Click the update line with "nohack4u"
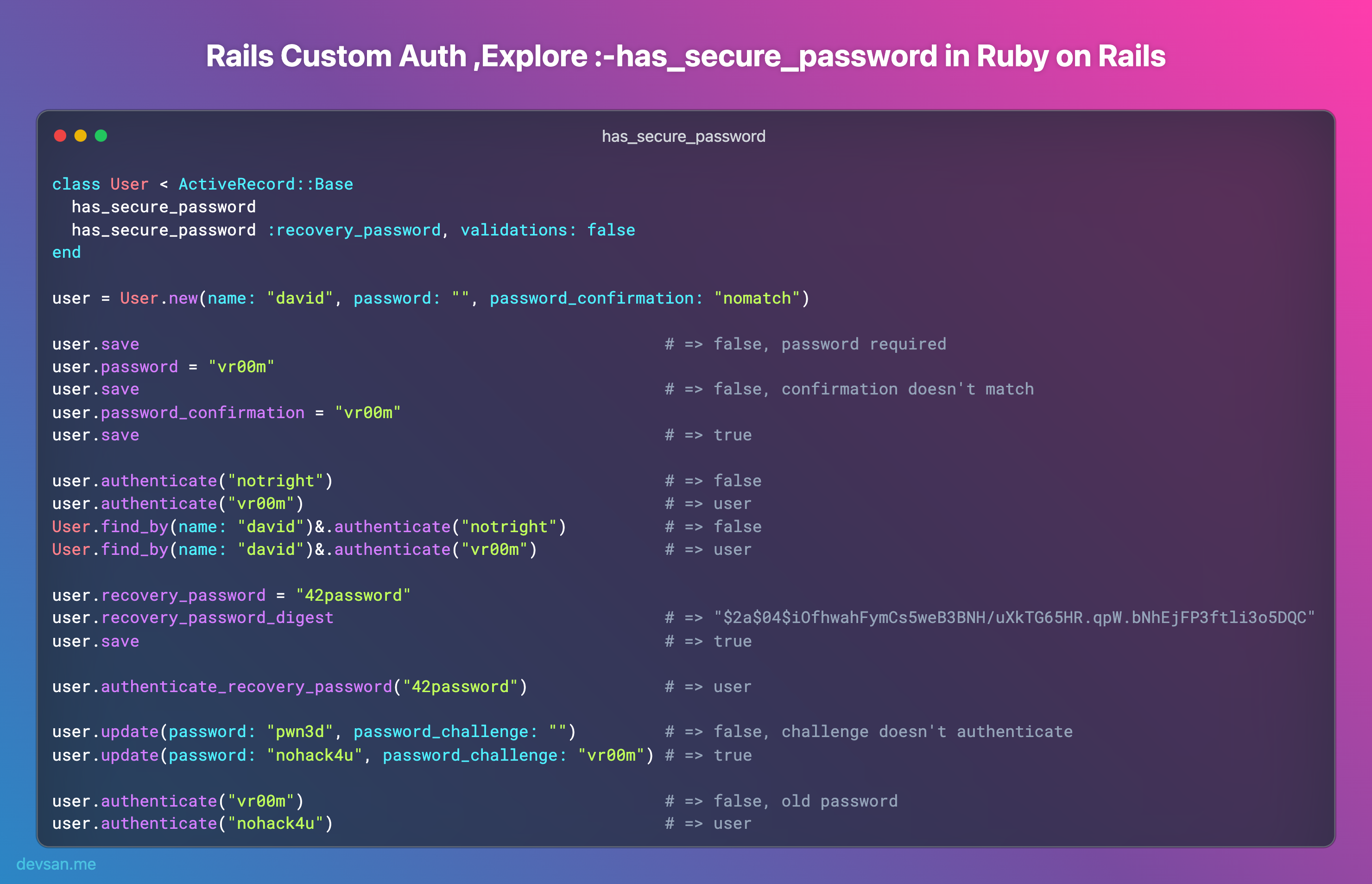This screenshot has width=1372, height=884. pyautogui.click(x=353, y=756)
